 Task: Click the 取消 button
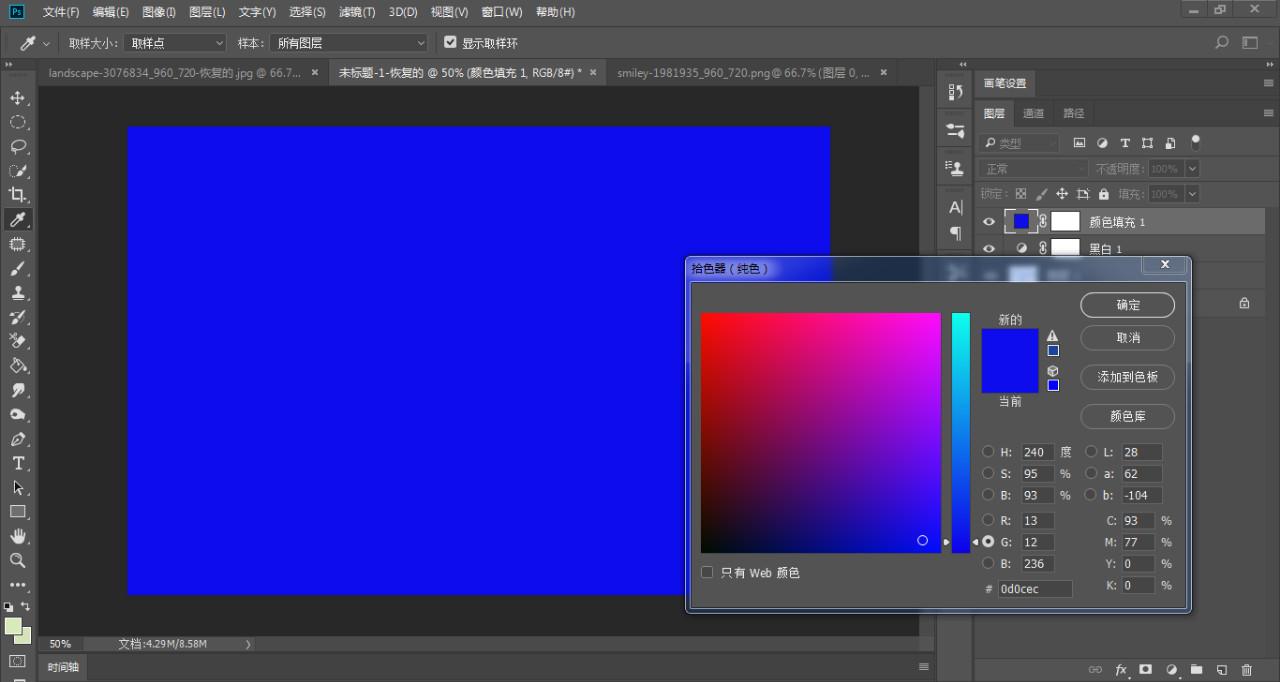[x=1128, y=338]
